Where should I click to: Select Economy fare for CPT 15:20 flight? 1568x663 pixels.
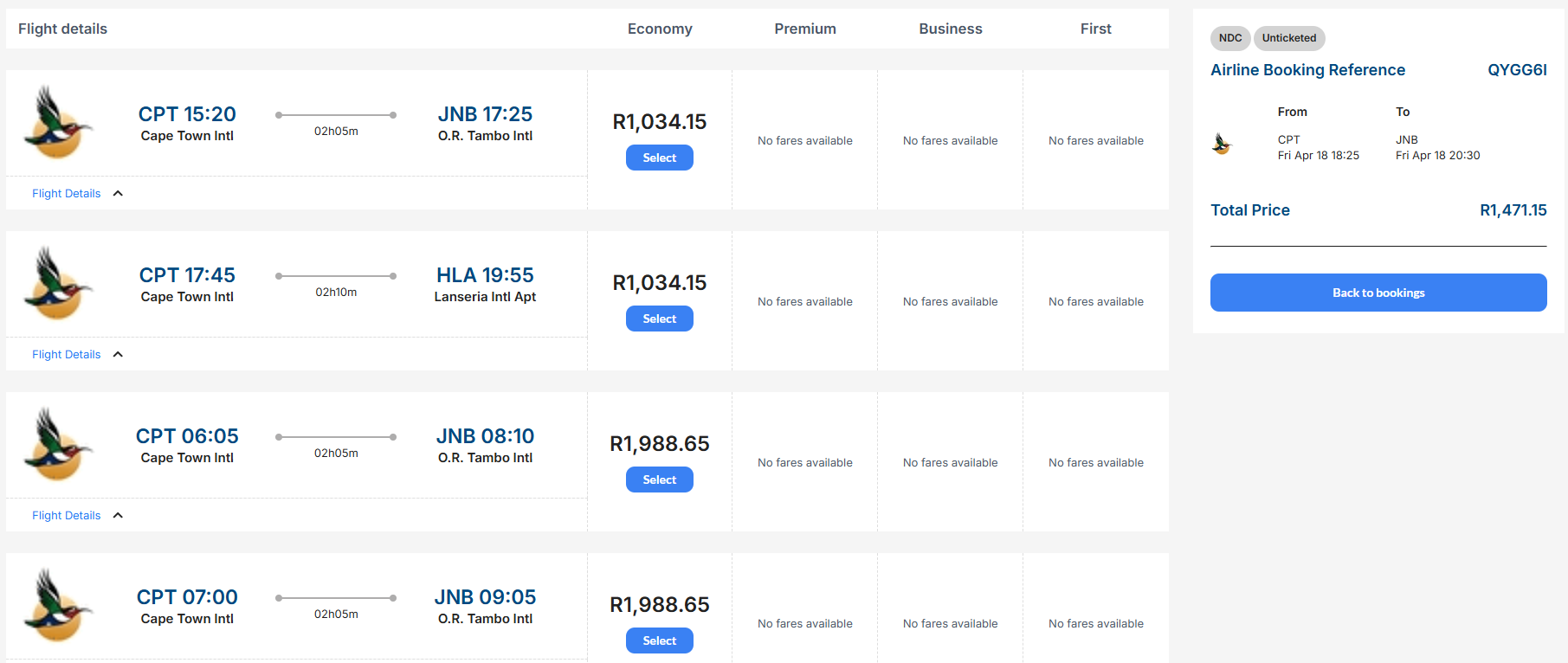point(659,158)
